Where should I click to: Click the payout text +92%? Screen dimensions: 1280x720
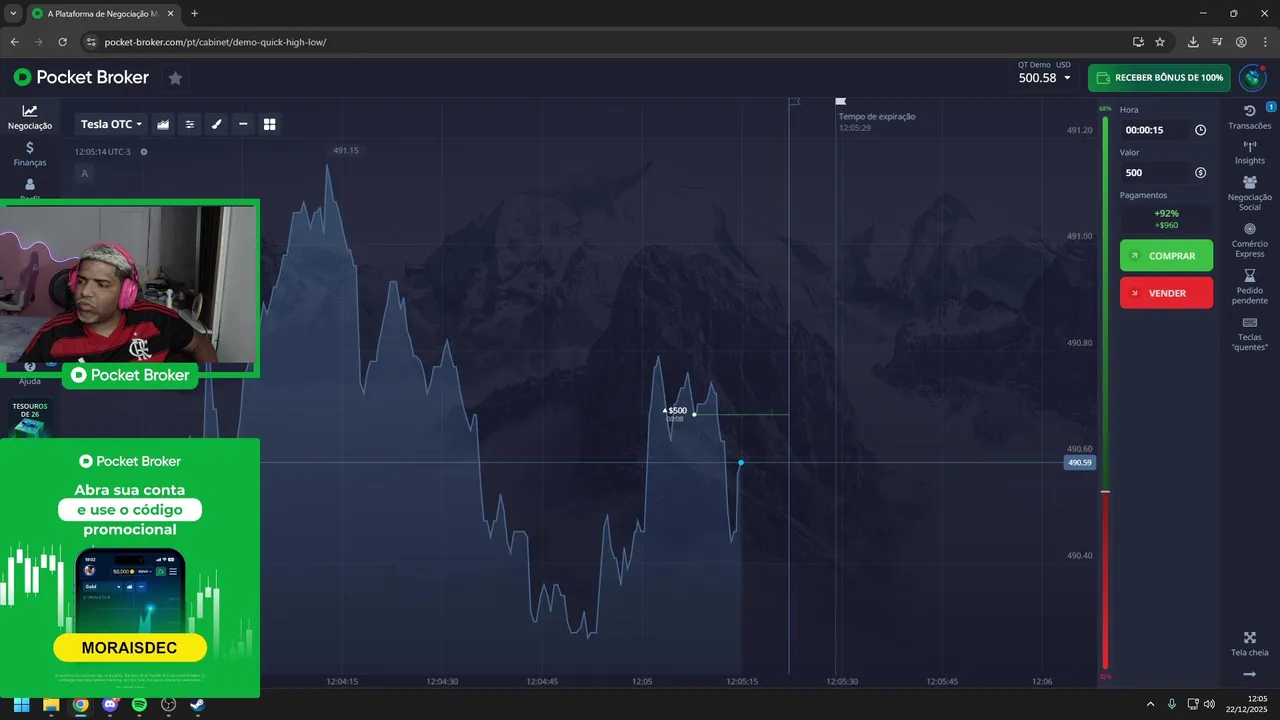pyautogui.click(x=1166, y=214)
